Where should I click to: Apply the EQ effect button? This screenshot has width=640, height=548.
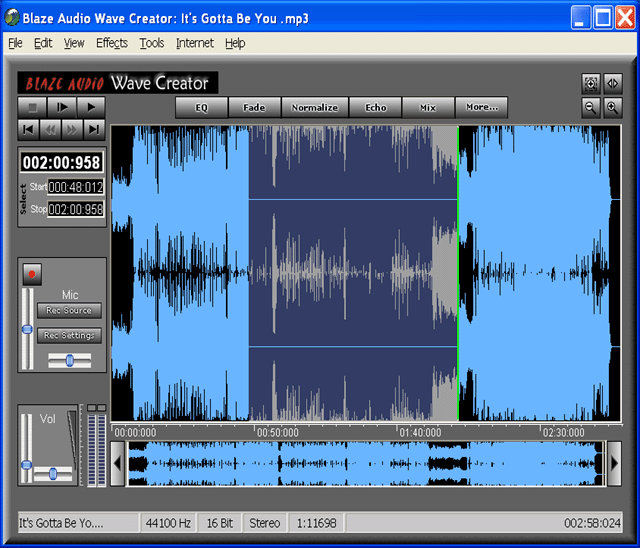(x=202, y=108)
